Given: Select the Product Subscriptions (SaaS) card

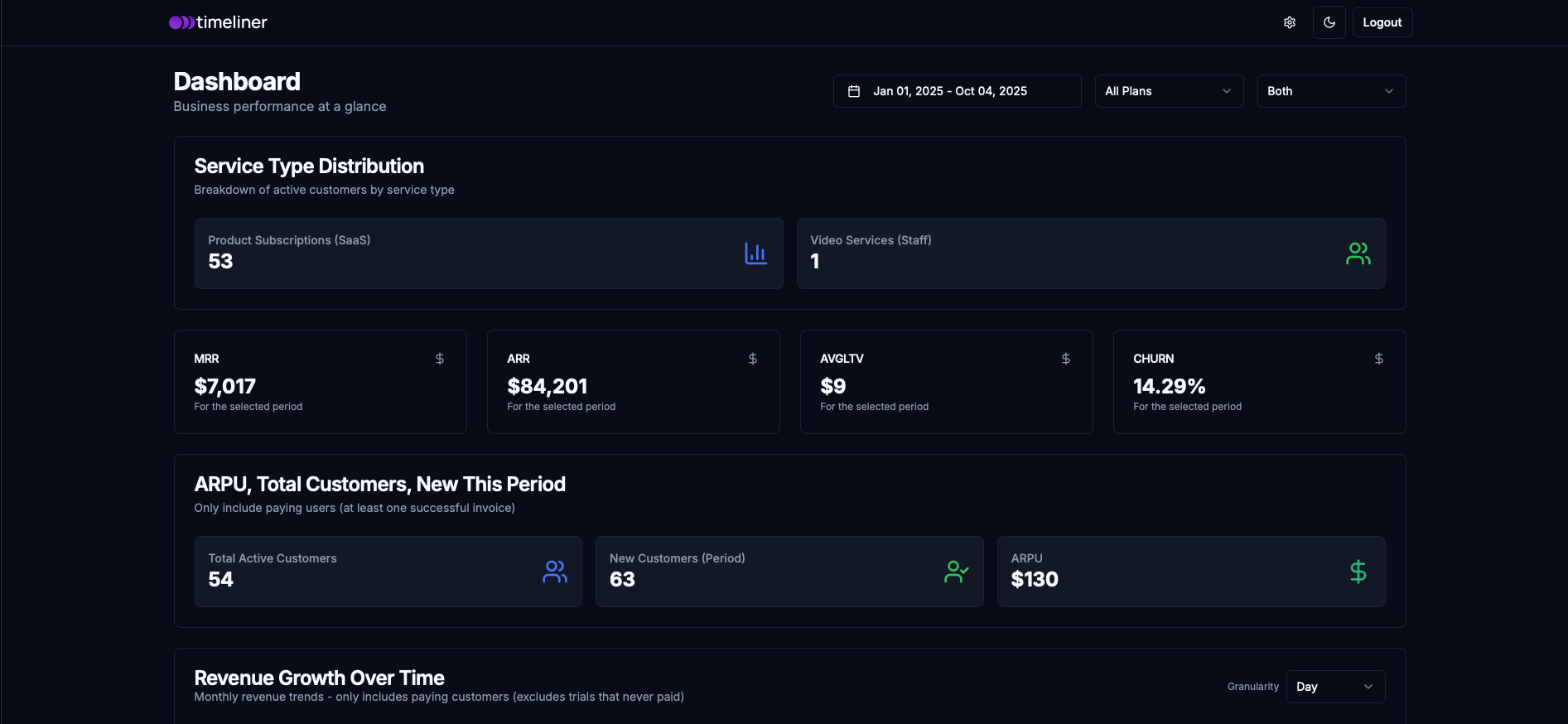Looking at the screenshot, I should (489, 253).
